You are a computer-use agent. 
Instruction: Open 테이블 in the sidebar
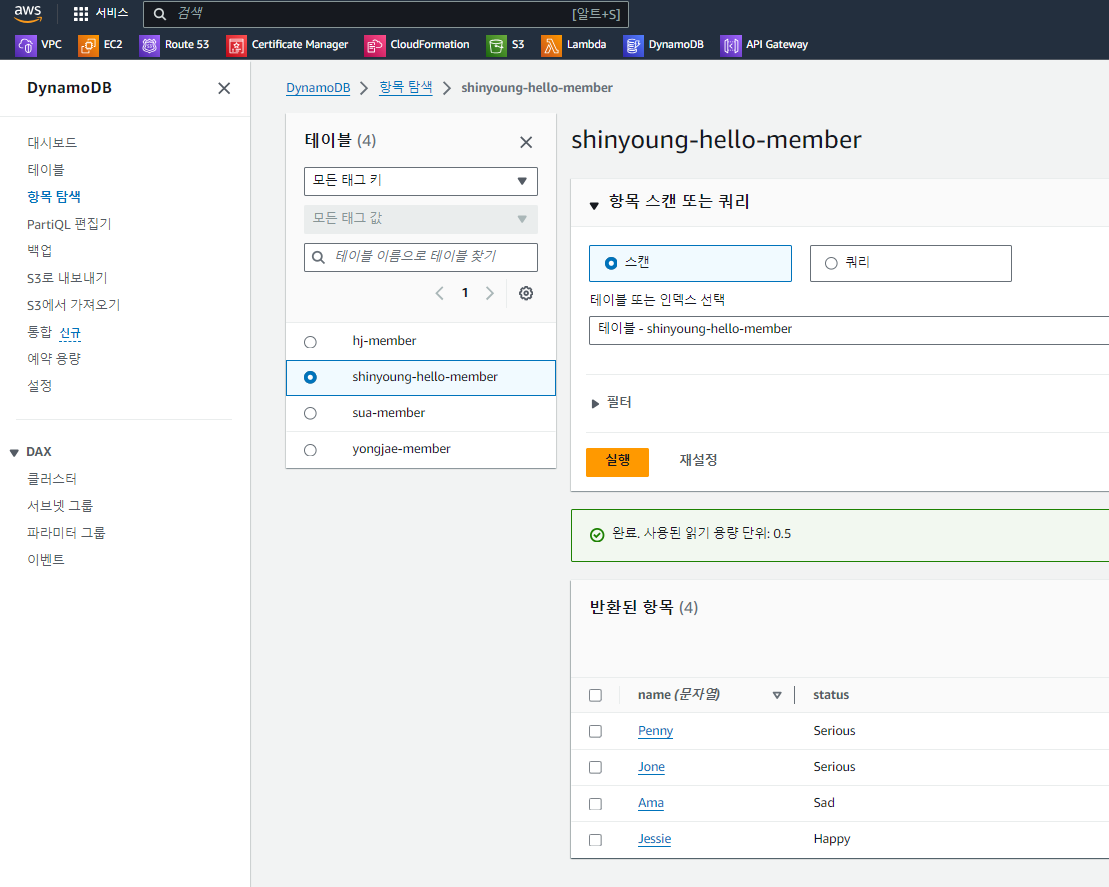tap(46, 170)
